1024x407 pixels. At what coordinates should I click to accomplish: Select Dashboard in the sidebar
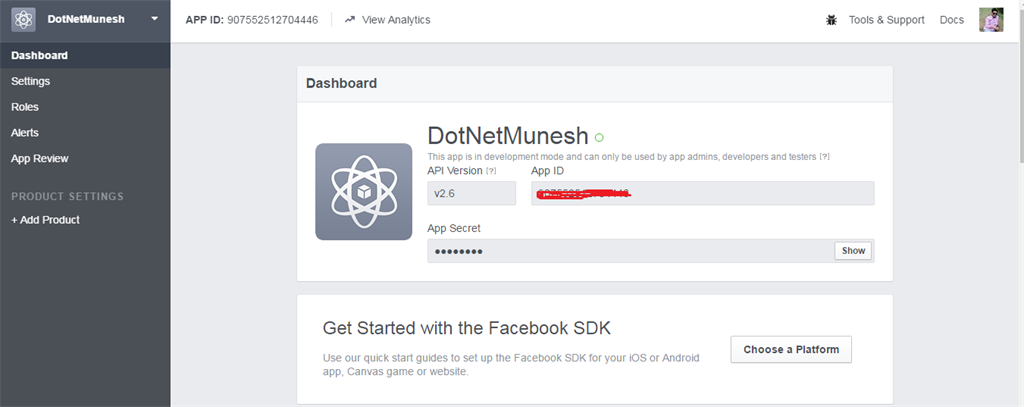click(x=39, y=55)
